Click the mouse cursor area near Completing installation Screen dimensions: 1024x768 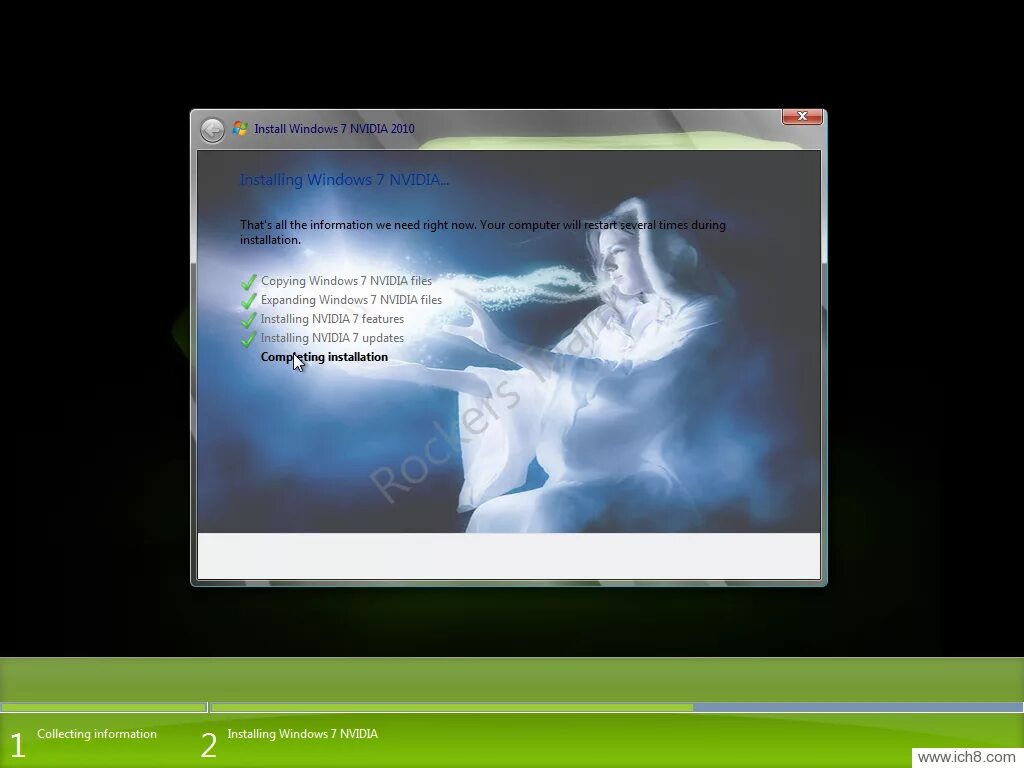pos(297,362)
